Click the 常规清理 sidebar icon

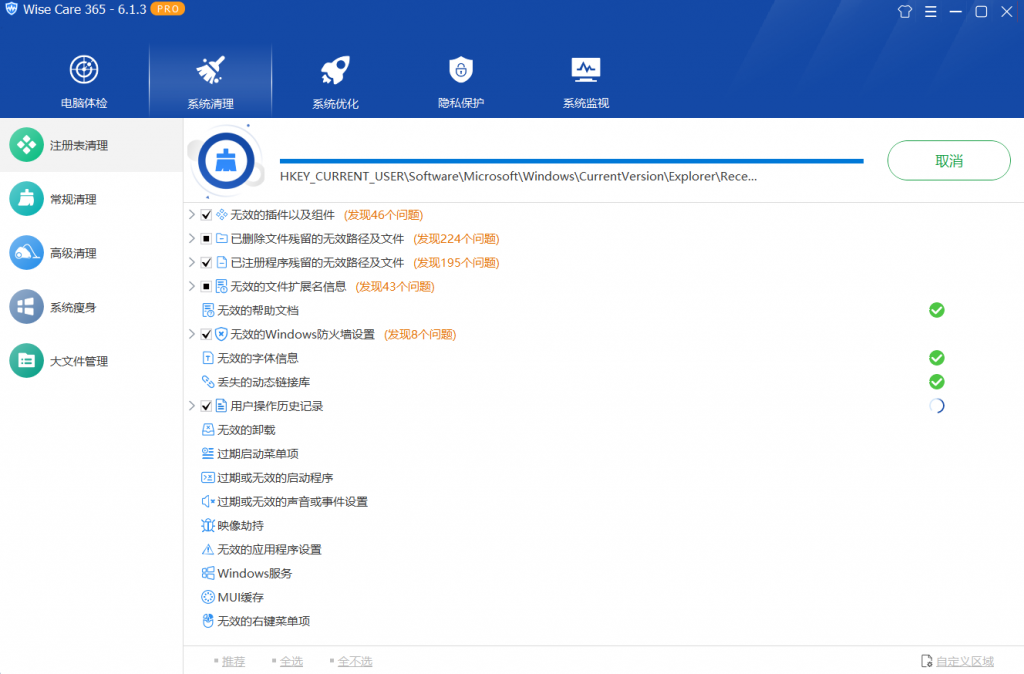click(x=26, y=199)
